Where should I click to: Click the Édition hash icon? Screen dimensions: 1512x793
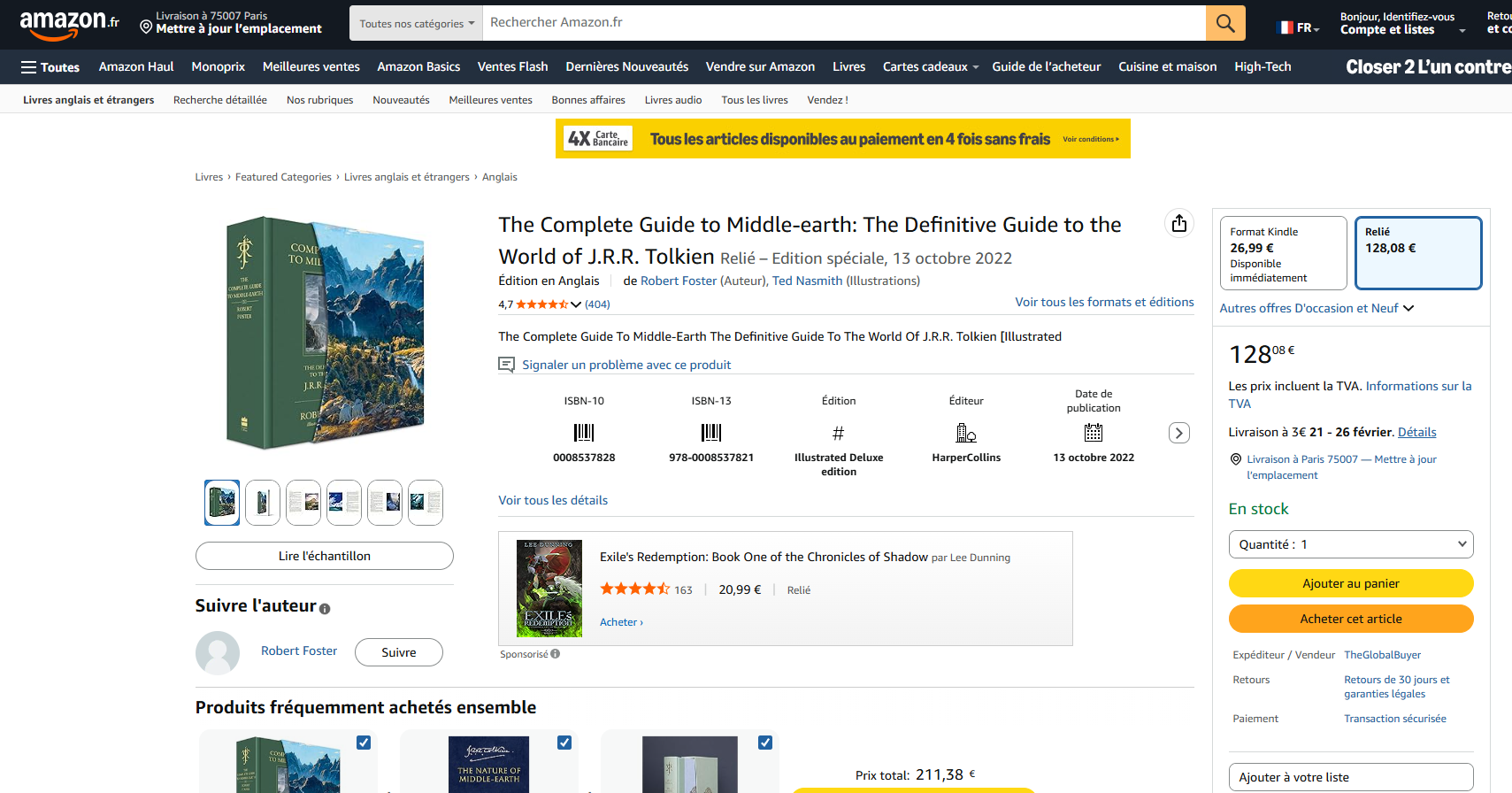pos(839,433)
